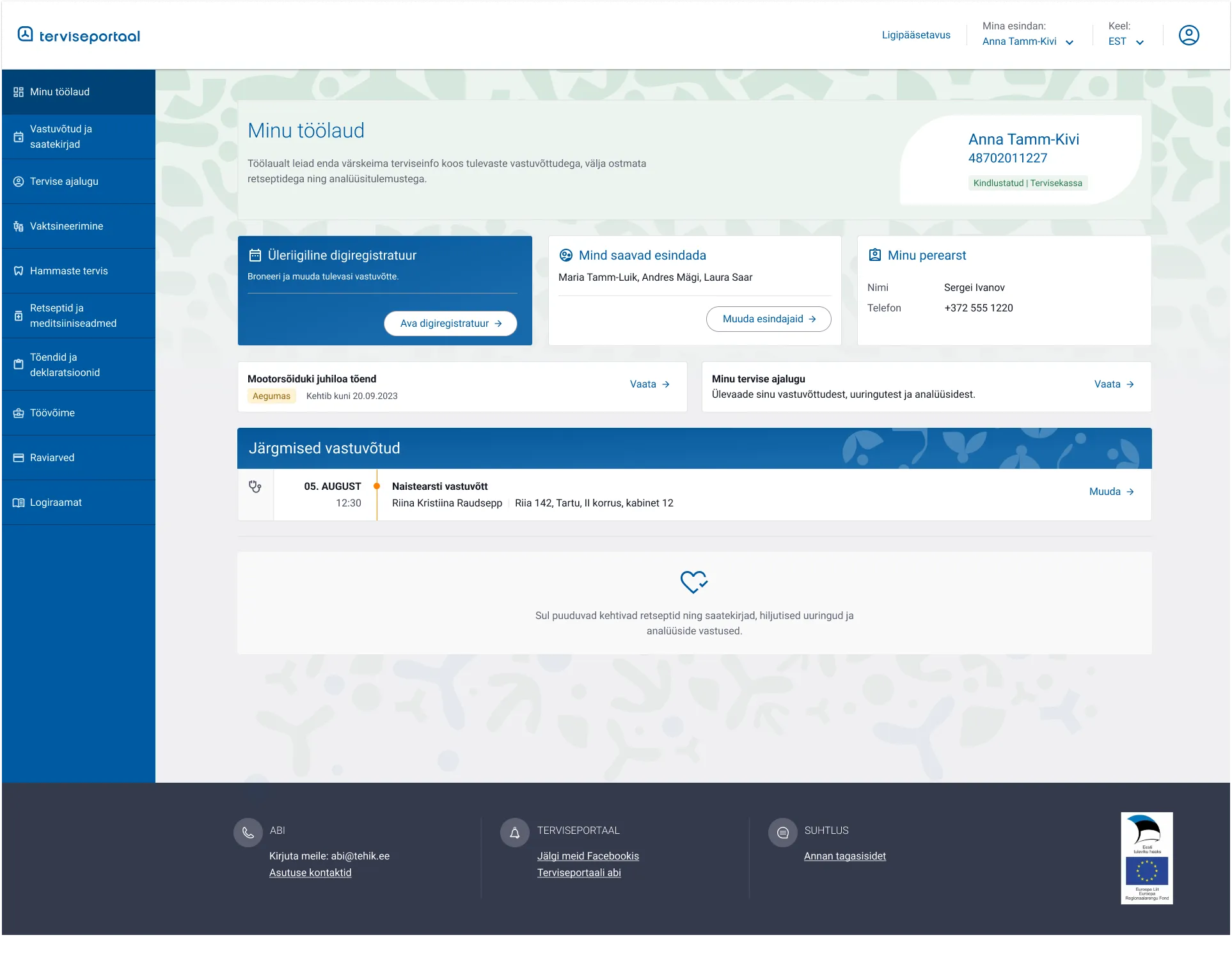1232x972 pixels.
Task: Click the digiregistratuur calendar icon
Action: click(255, 255)
